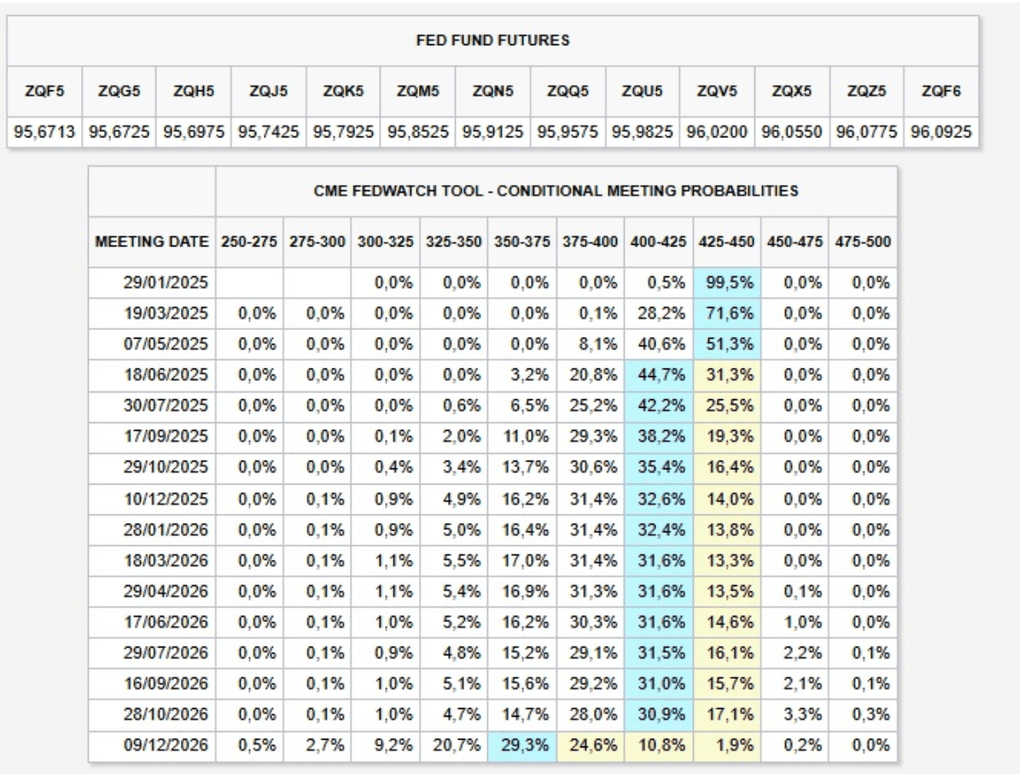
Task: Select the 3,3% cell for 28/10/2026
Action: tap(795, 715)
